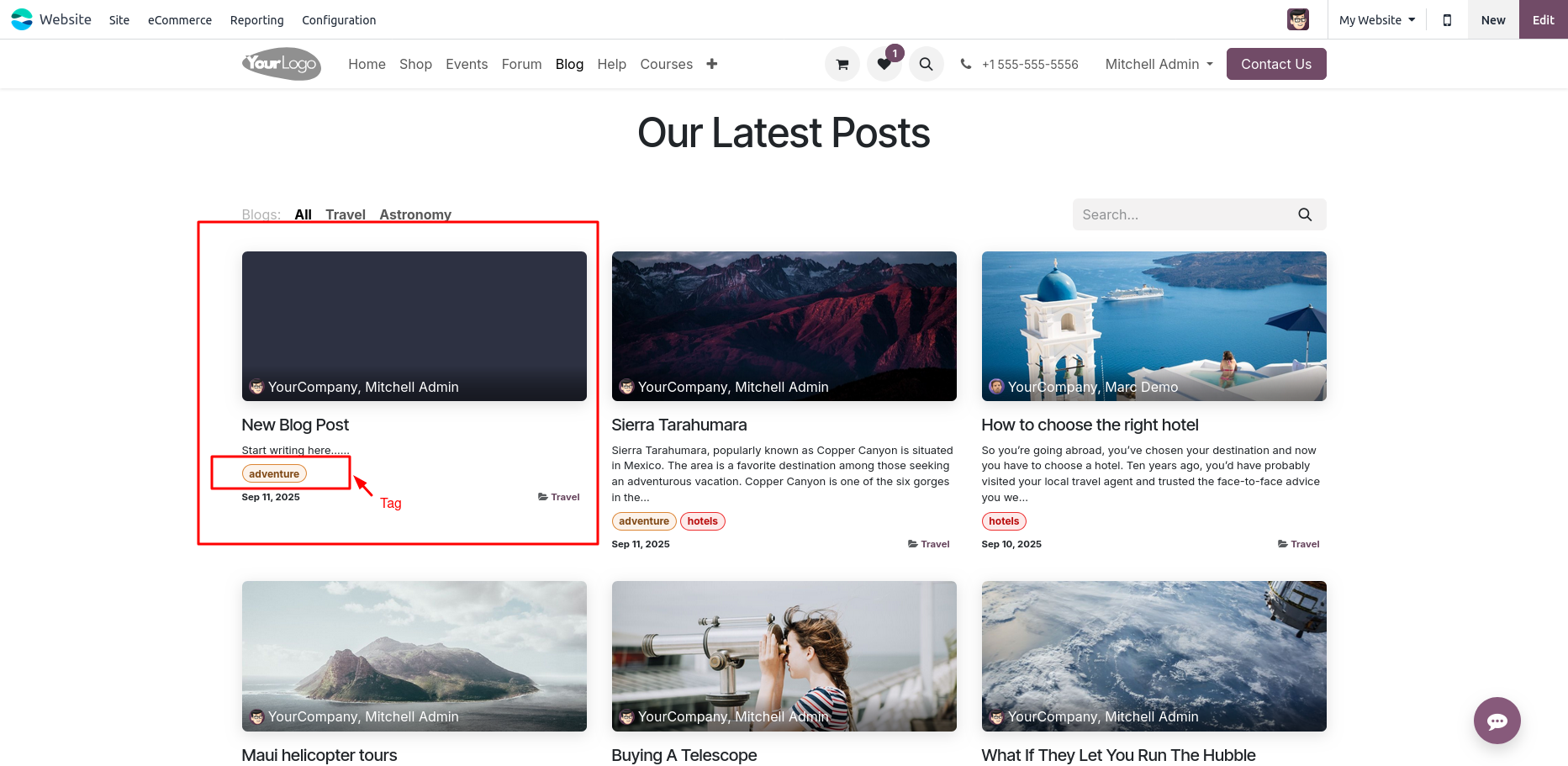Click the header search magnifier icon
The width and height of the screenshot is (1568, 766).
pos(926,64)
